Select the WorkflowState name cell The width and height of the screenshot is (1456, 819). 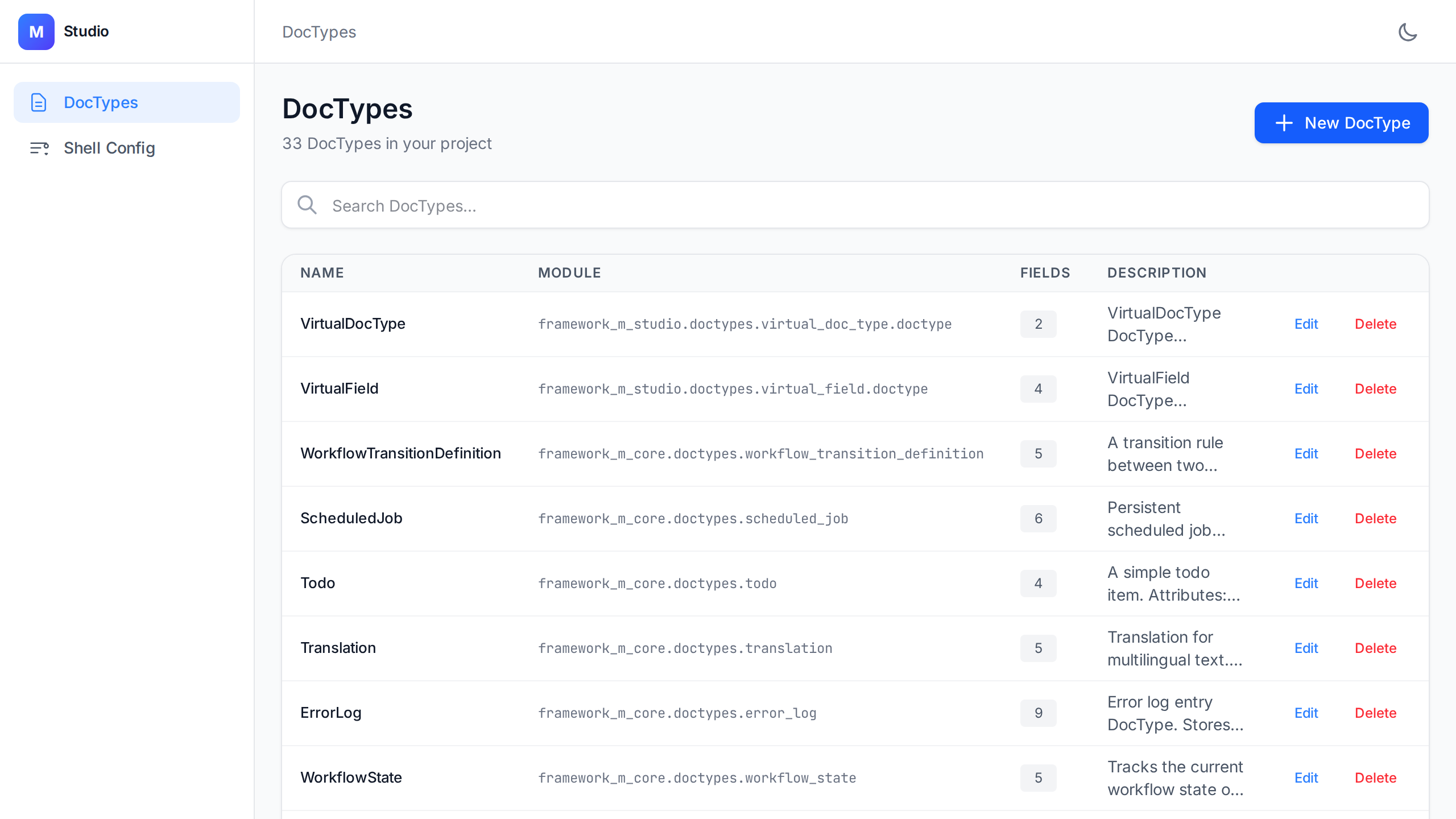[x=351, y=777]
